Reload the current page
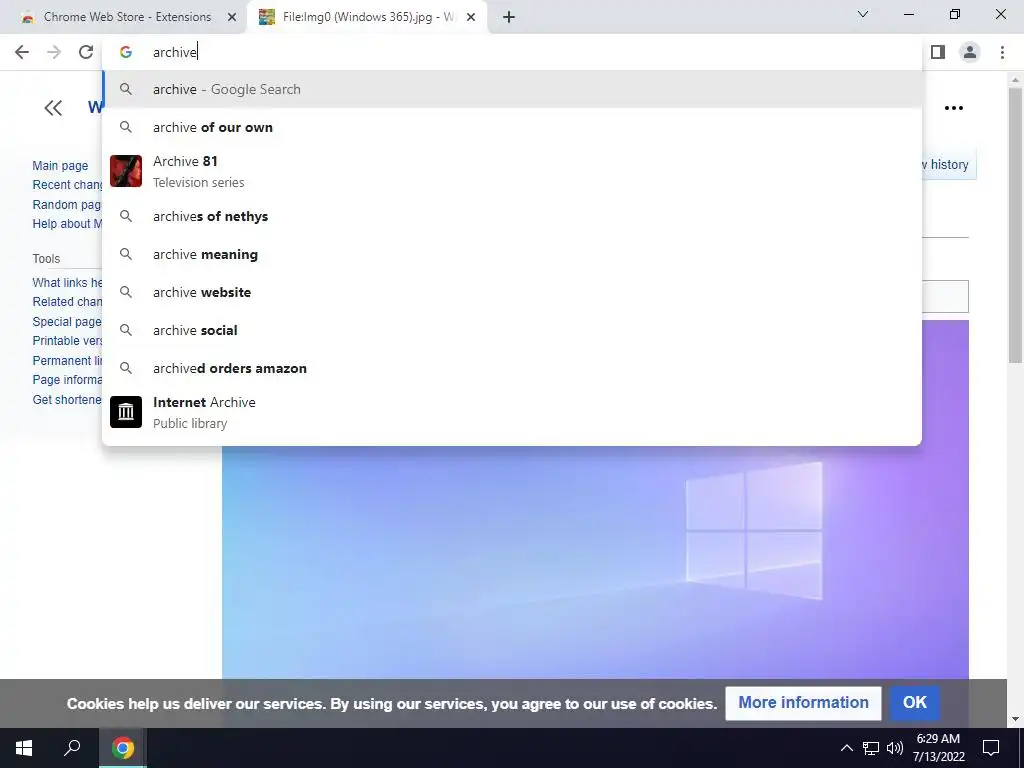The width and height of the screenshot is (1024, 768). tap(86, 52)
